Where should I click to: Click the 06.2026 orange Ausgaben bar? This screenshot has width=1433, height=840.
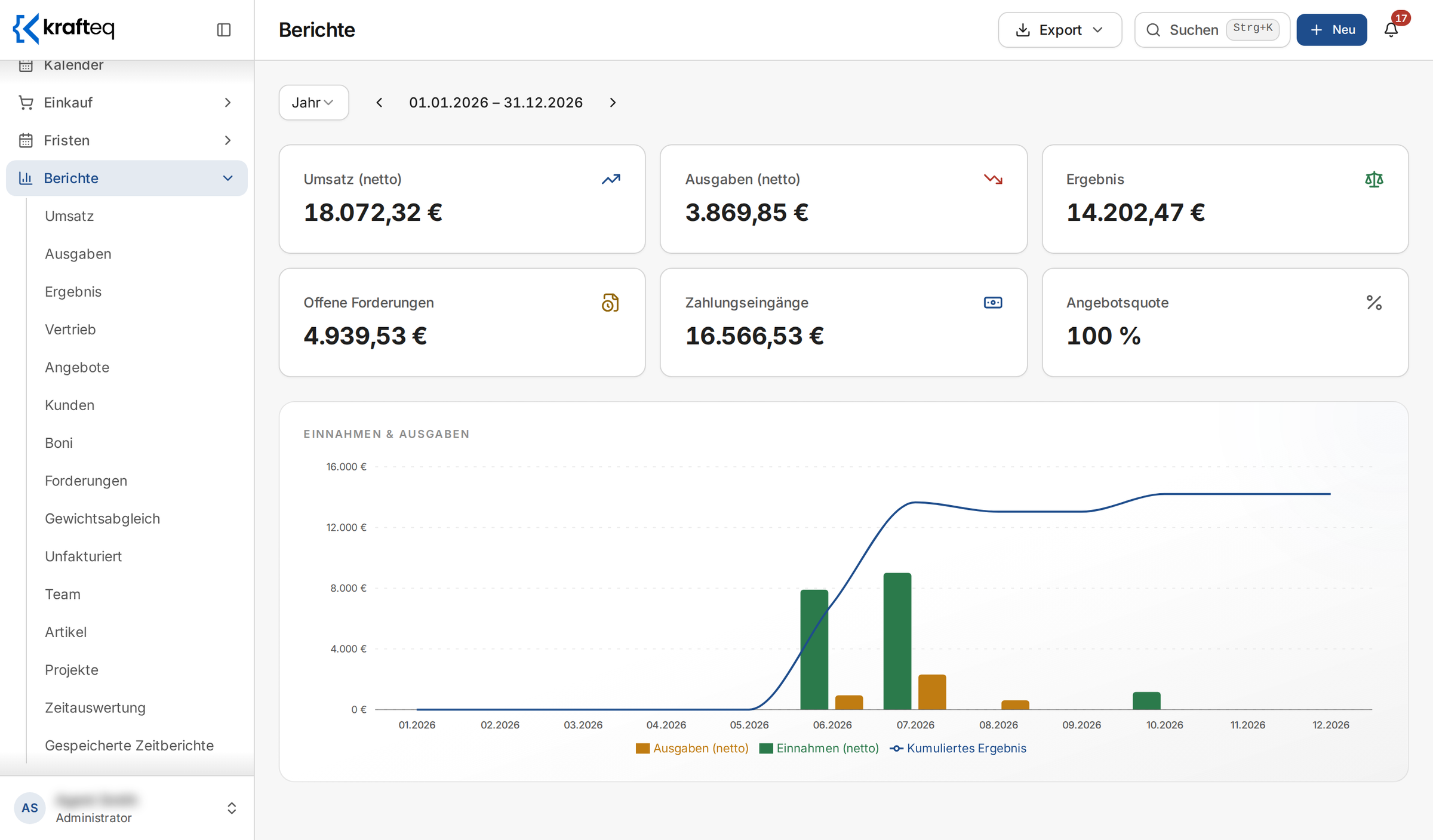point(849,703)
